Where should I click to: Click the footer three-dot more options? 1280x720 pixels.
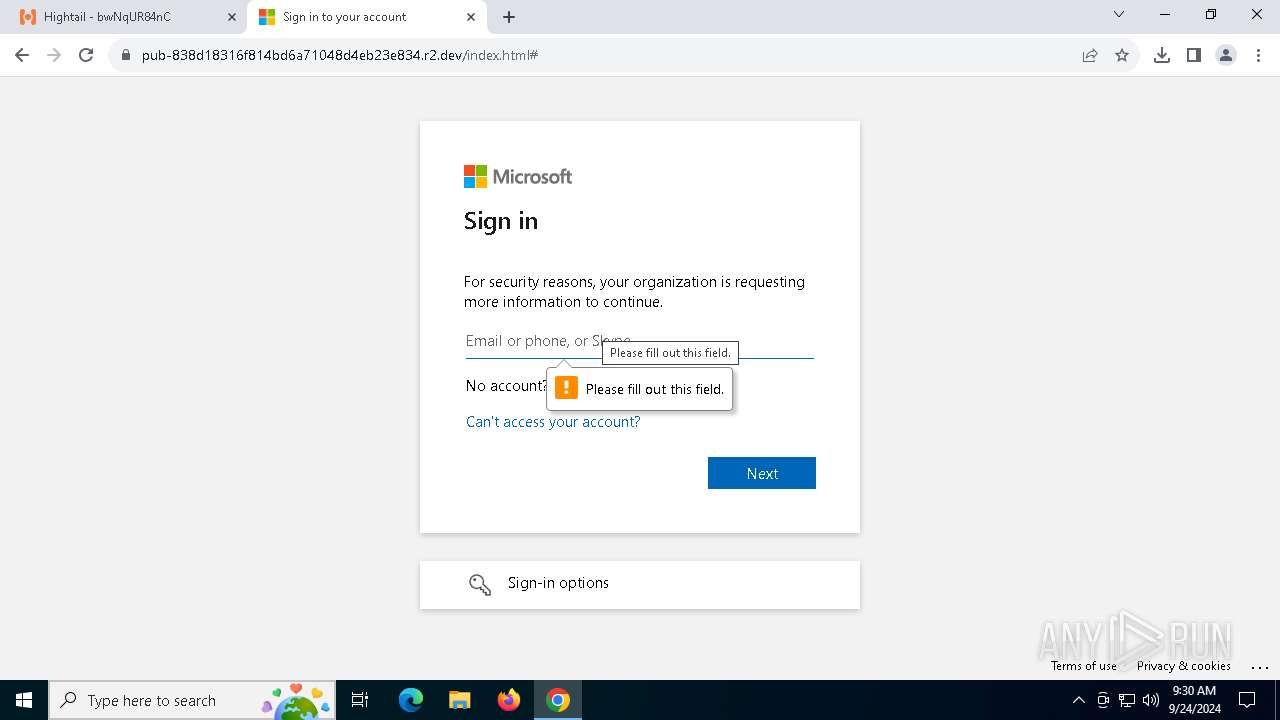click(1260, 667)
